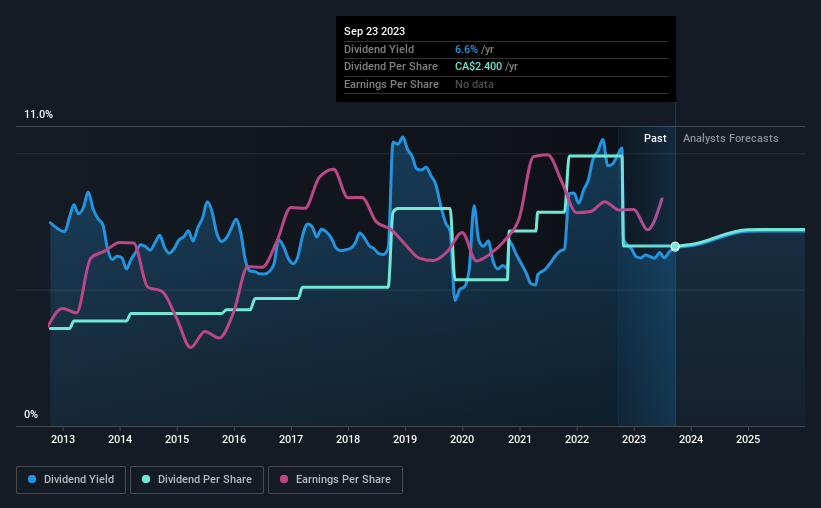Click the pink Earnings Per Share legend dot
Viewport: 821px width, 508px height.
pyautogui.click(x=284, y=479)
